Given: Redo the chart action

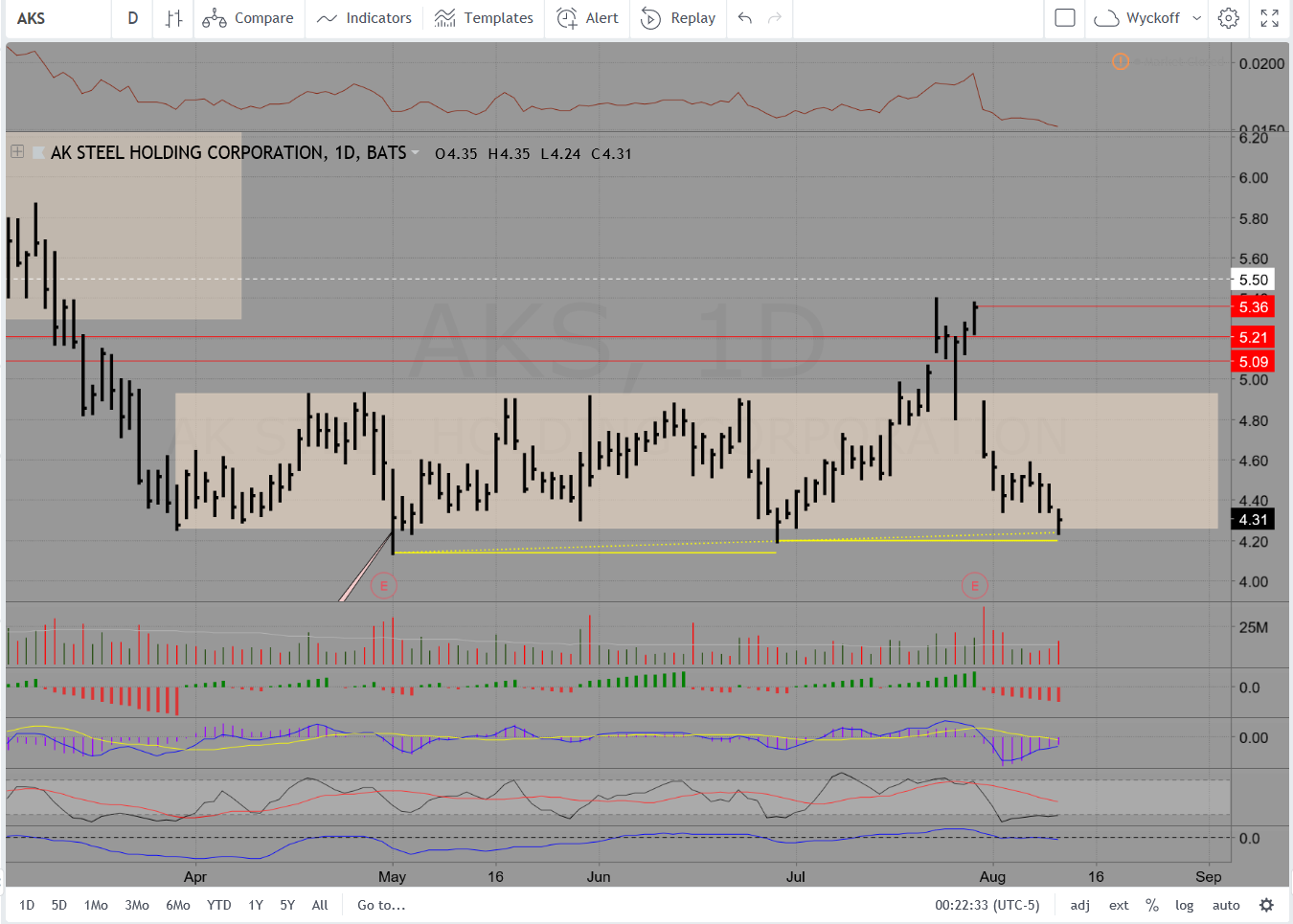Looking at the screenshot, I should point(775,18).
